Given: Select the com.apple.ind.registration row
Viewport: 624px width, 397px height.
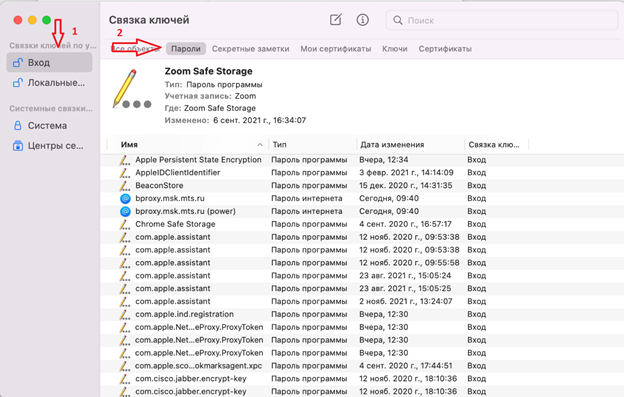Looking at the screenshot, I should [362, 314].
